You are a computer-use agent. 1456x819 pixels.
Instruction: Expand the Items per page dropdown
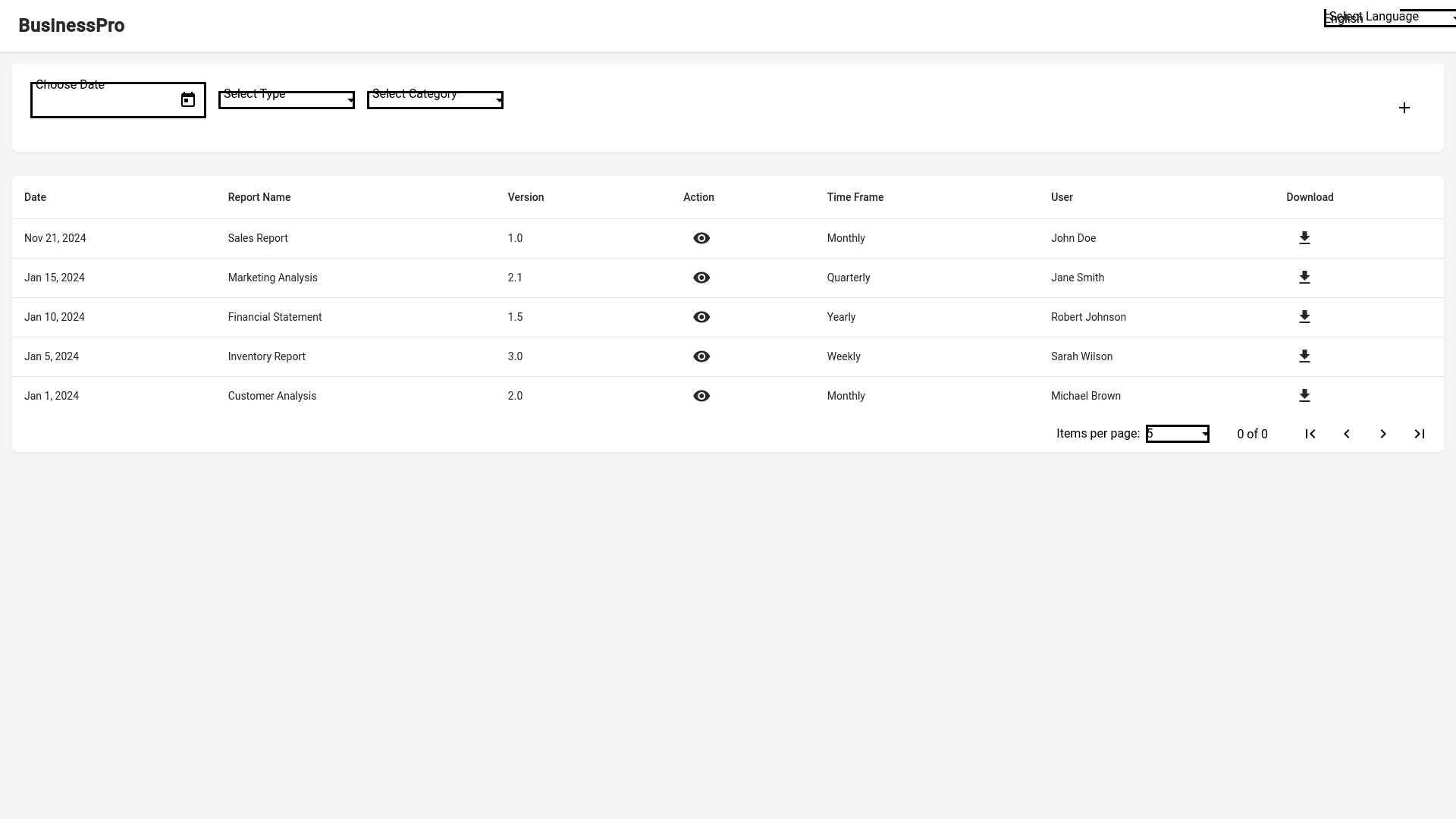click(x=1177, y=434)
